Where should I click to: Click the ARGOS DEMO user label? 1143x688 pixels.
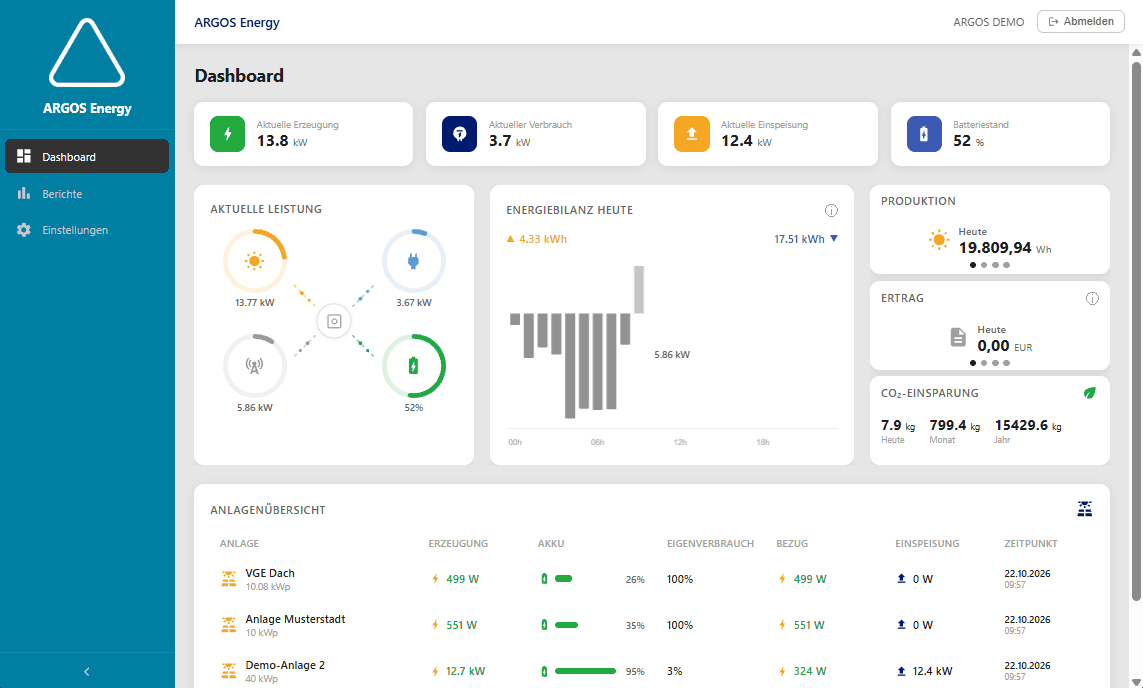point(988,22)
